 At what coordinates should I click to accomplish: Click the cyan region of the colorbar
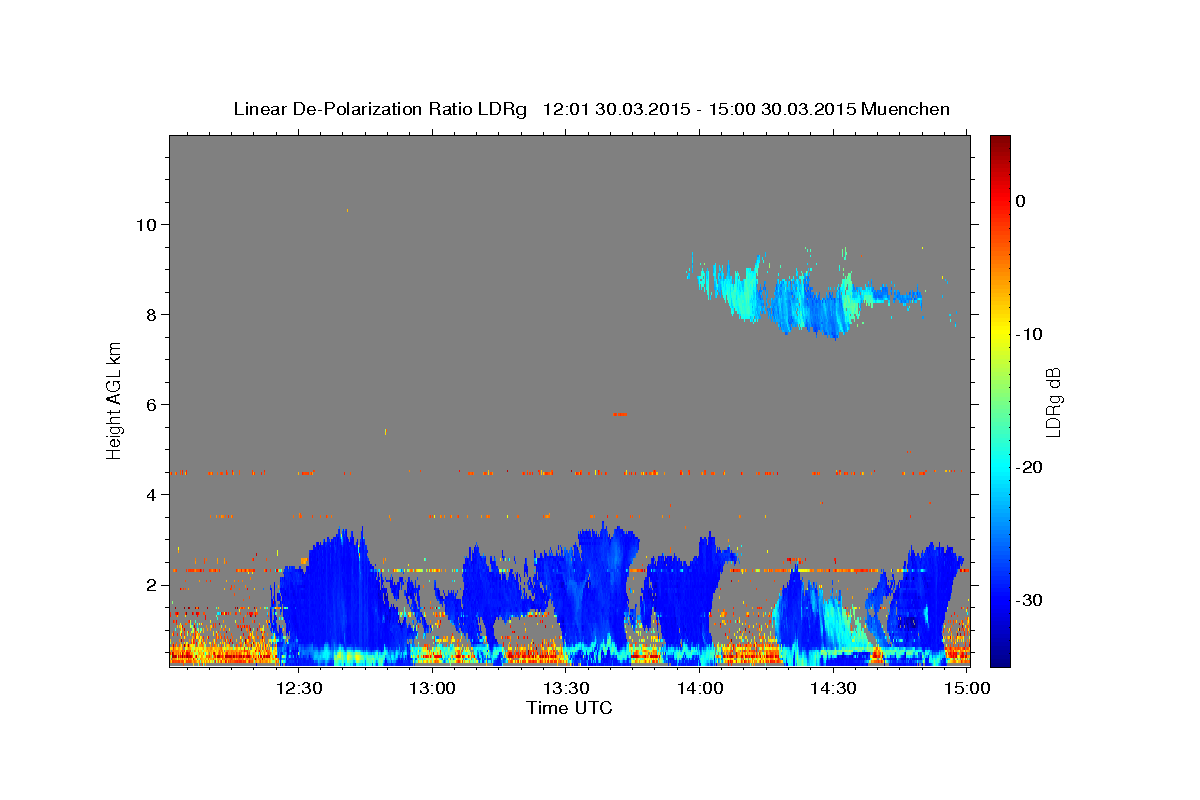tap(1000, 467)
